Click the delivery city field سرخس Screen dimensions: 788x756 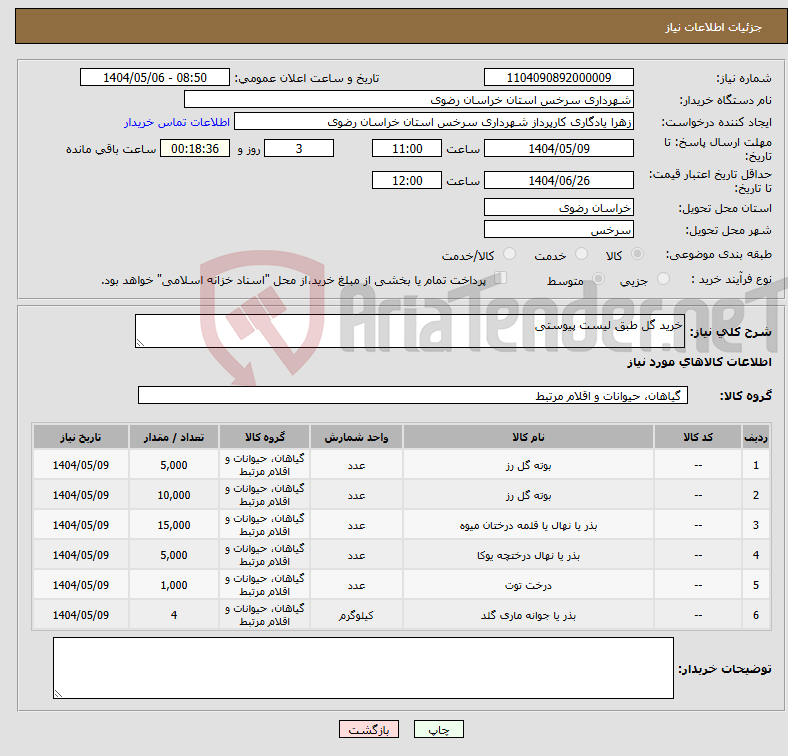[558, 229]
